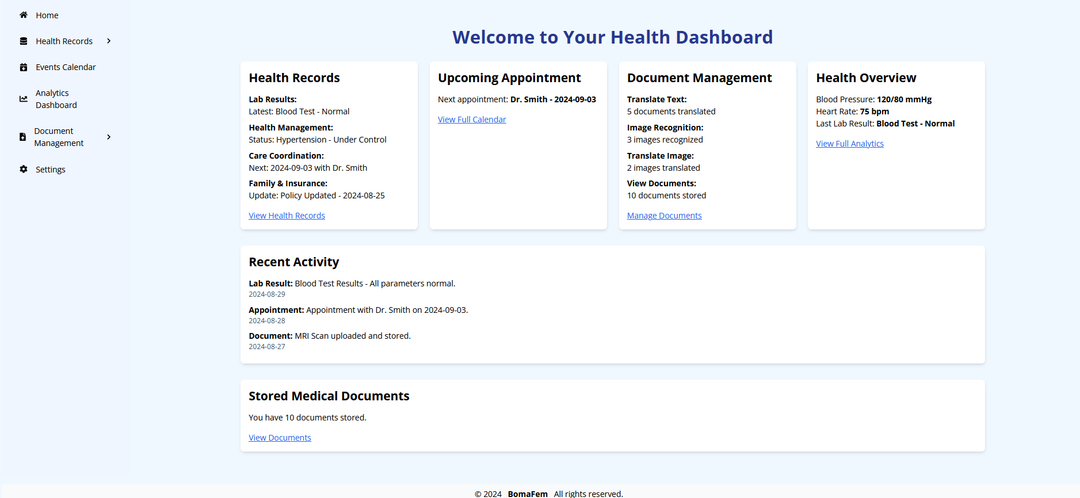The height and width of the screenshot is (498, 1080).
Task: Click the Health Overview card title
Action: [x=866, y=78]
